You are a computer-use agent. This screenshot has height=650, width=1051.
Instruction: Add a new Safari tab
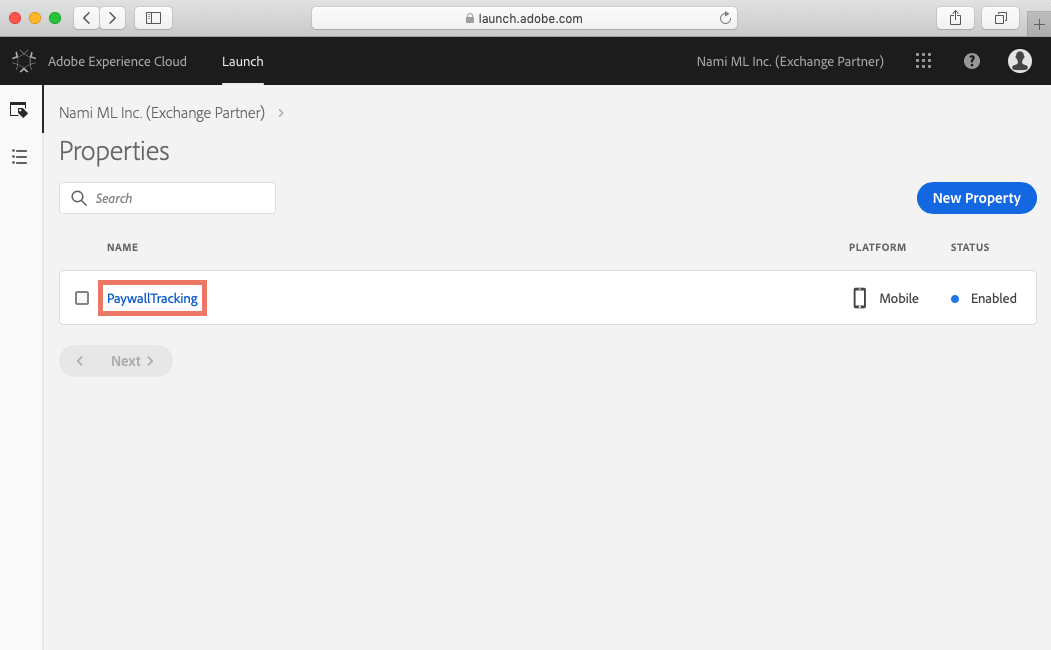[x=1039, y=25]
